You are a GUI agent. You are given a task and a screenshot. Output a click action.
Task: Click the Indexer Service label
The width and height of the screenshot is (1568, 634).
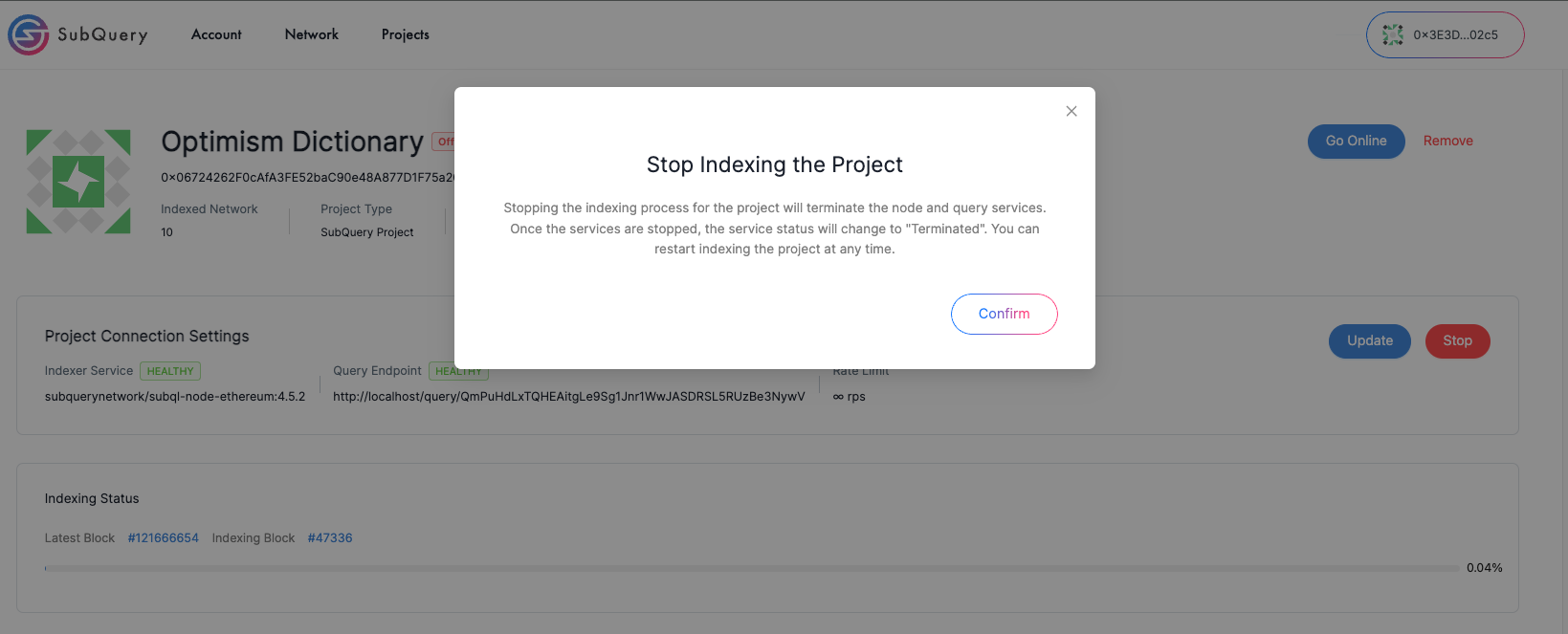pos(89,371)
